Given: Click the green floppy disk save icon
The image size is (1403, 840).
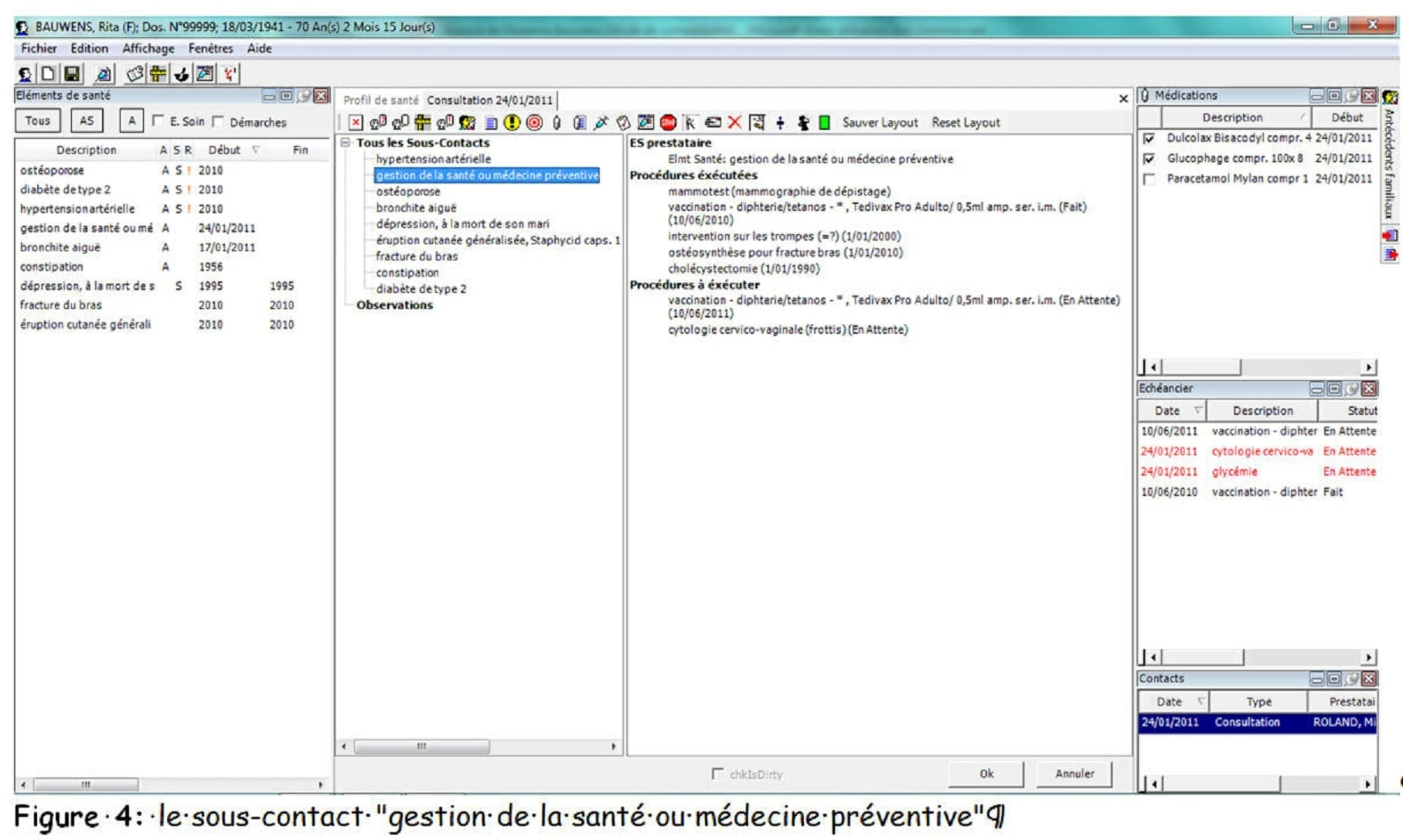Looking at the screenshot, I should 72,73.
